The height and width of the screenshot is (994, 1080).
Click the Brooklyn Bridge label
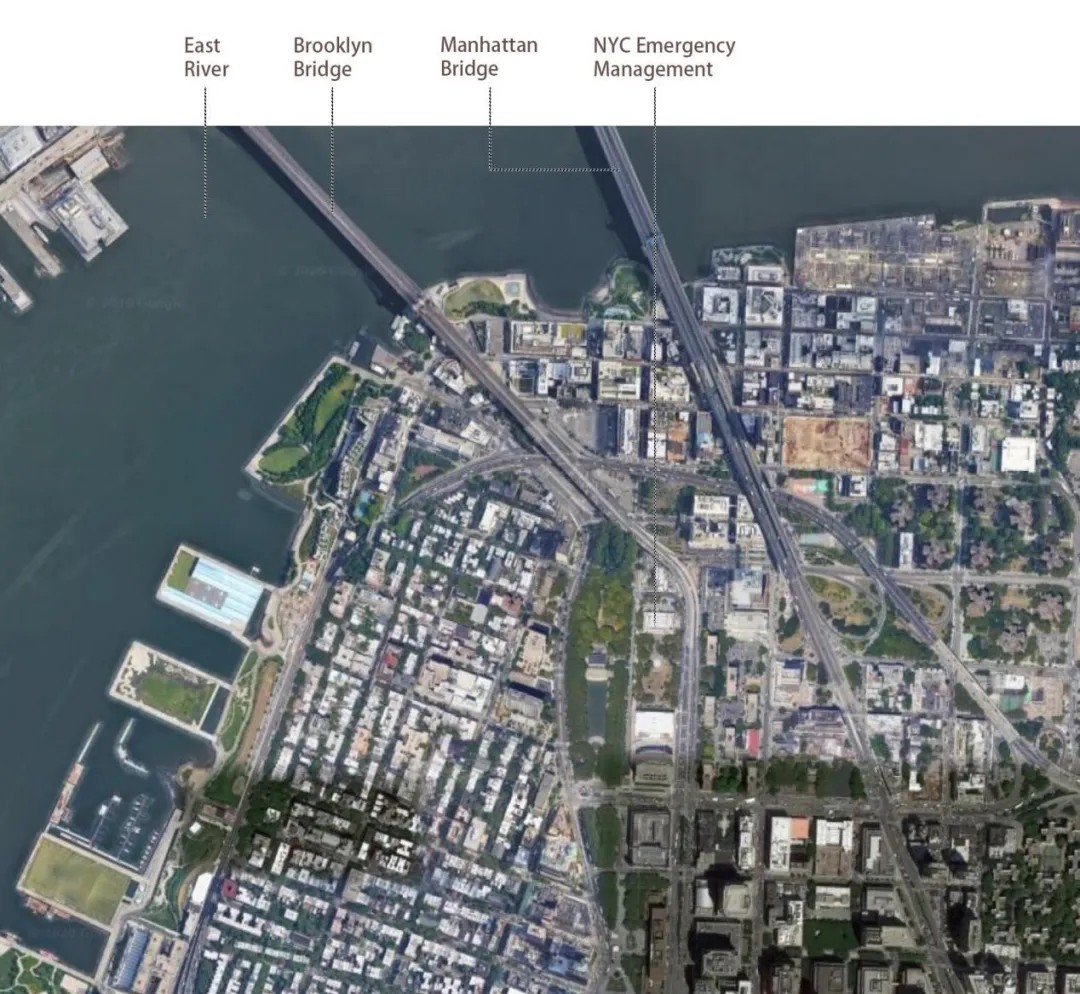(x=333, y=57)
